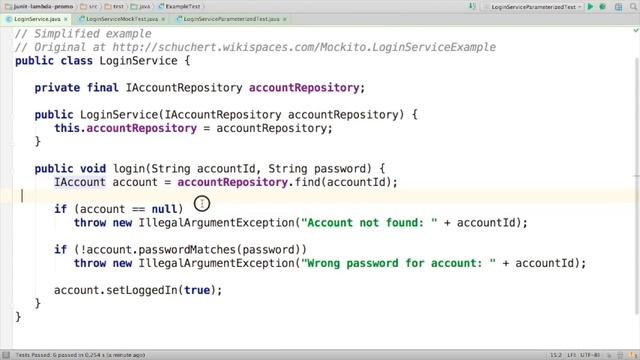
Task: Open the Project Structure icon
Action: pyautogui.click(x=619, y=7)
